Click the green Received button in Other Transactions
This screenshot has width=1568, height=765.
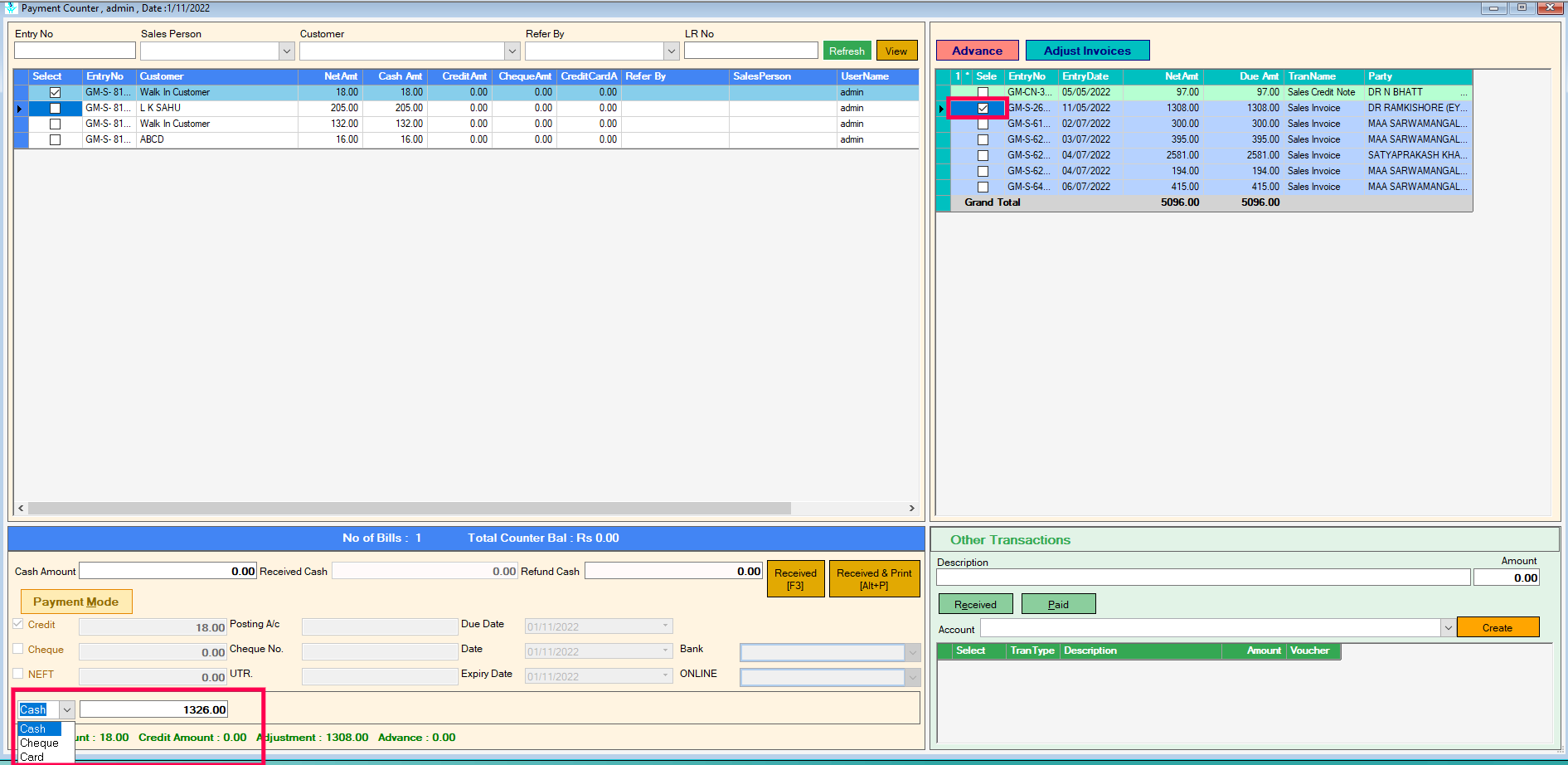coord(975,604)
